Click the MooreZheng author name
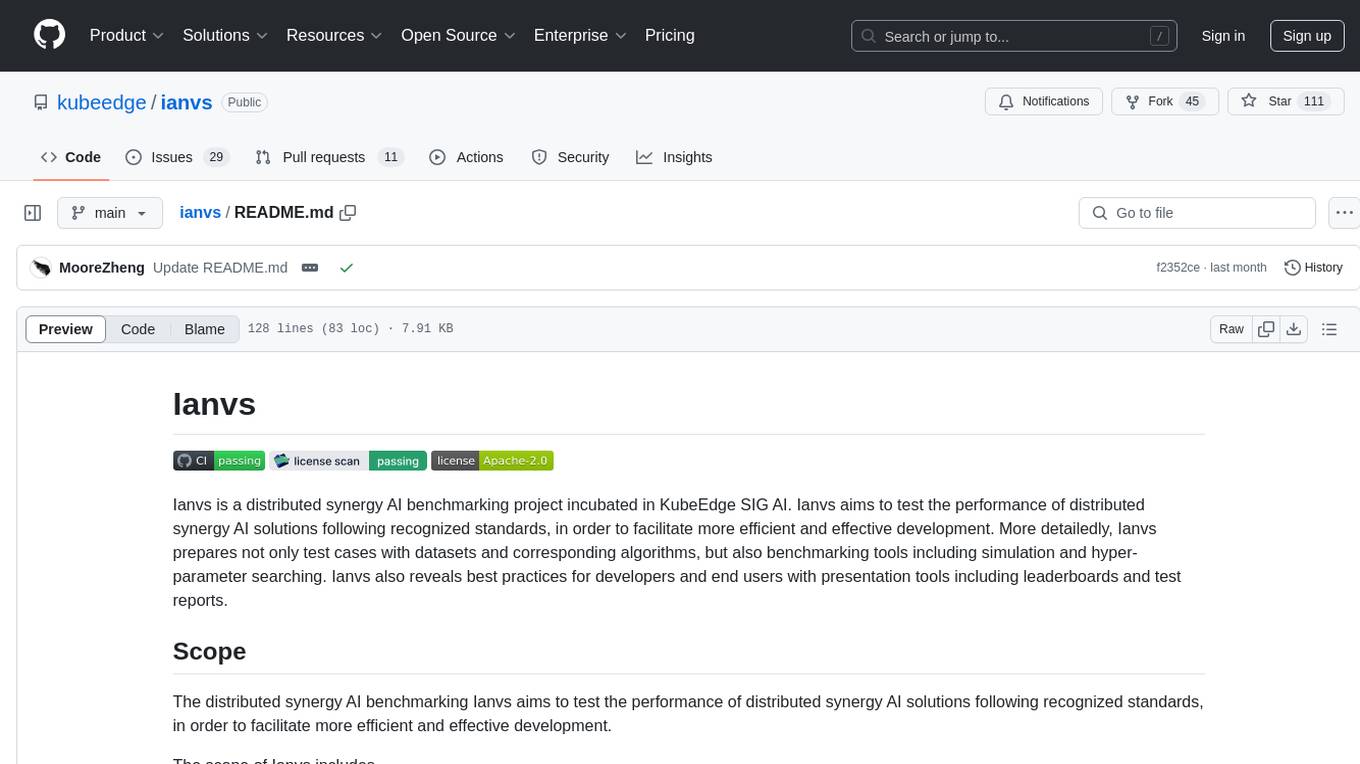Image resolution: width=1360 pixels, height=764 pixels. [102, 268]
